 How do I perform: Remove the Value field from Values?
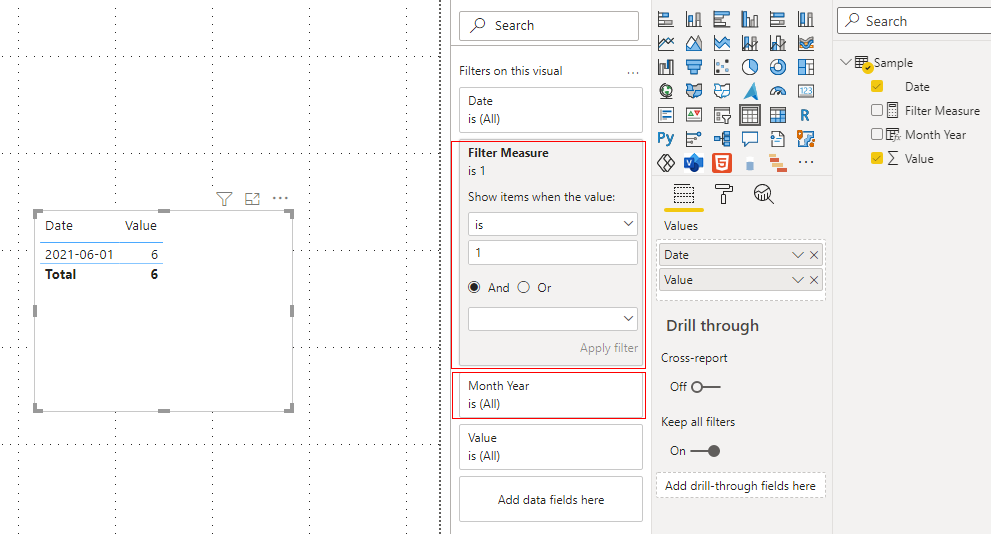point(814,280)
